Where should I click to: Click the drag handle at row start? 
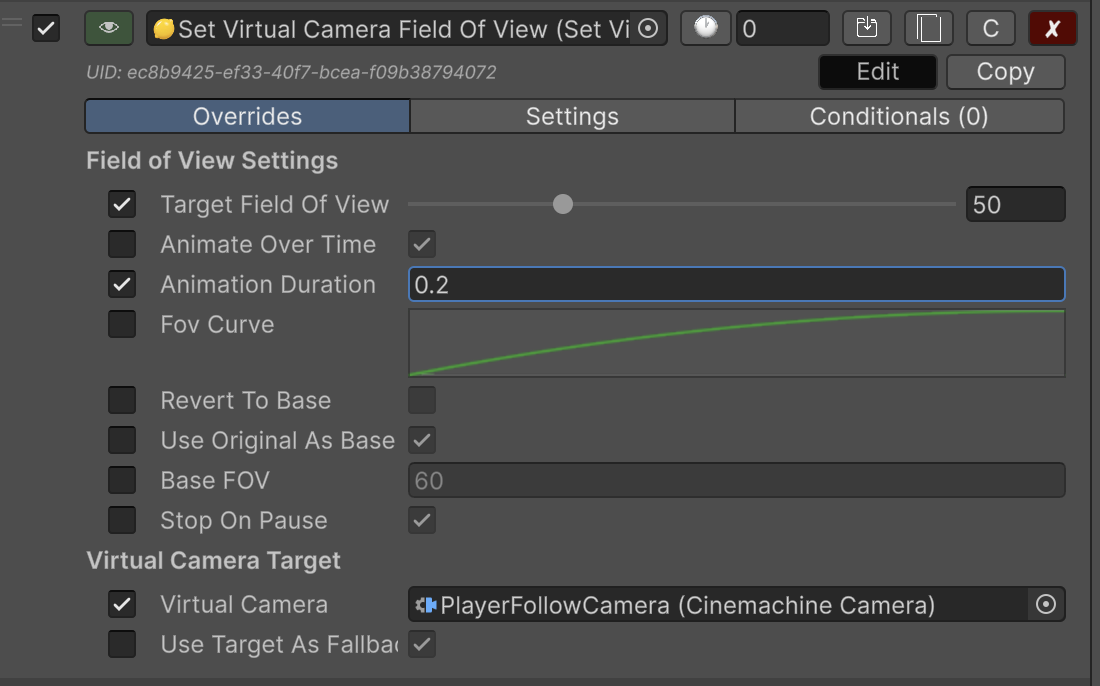[12, 22]
